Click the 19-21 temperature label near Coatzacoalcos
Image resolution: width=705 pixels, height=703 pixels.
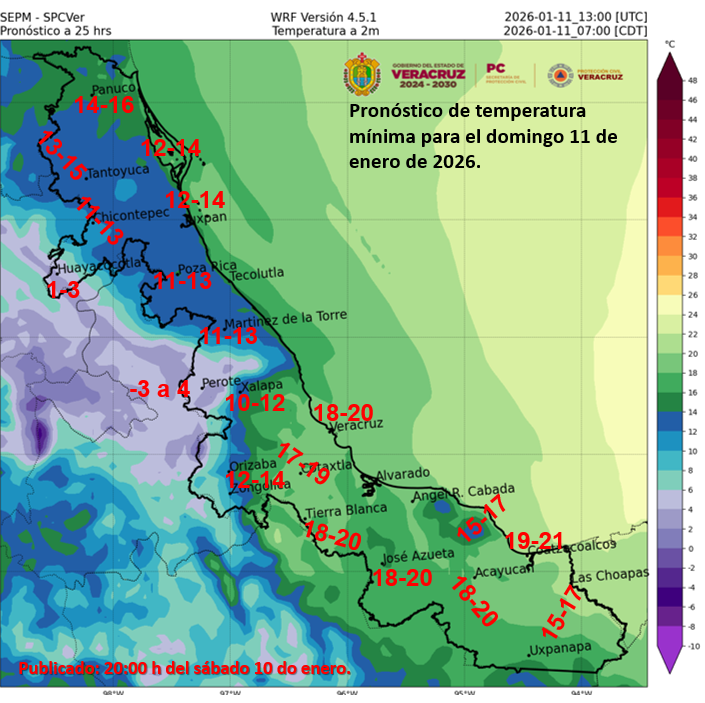click(532, 540)
